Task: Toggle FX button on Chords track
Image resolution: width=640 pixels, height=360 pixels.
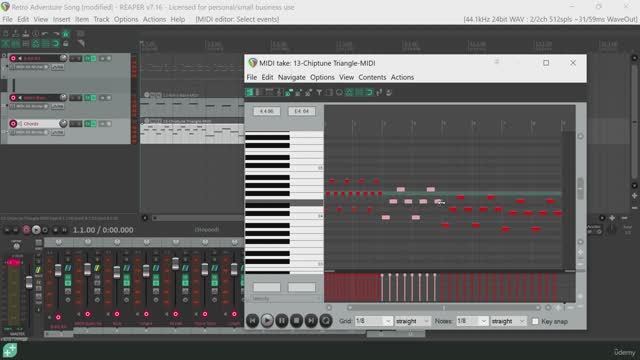Action: (x=88, y=124)
